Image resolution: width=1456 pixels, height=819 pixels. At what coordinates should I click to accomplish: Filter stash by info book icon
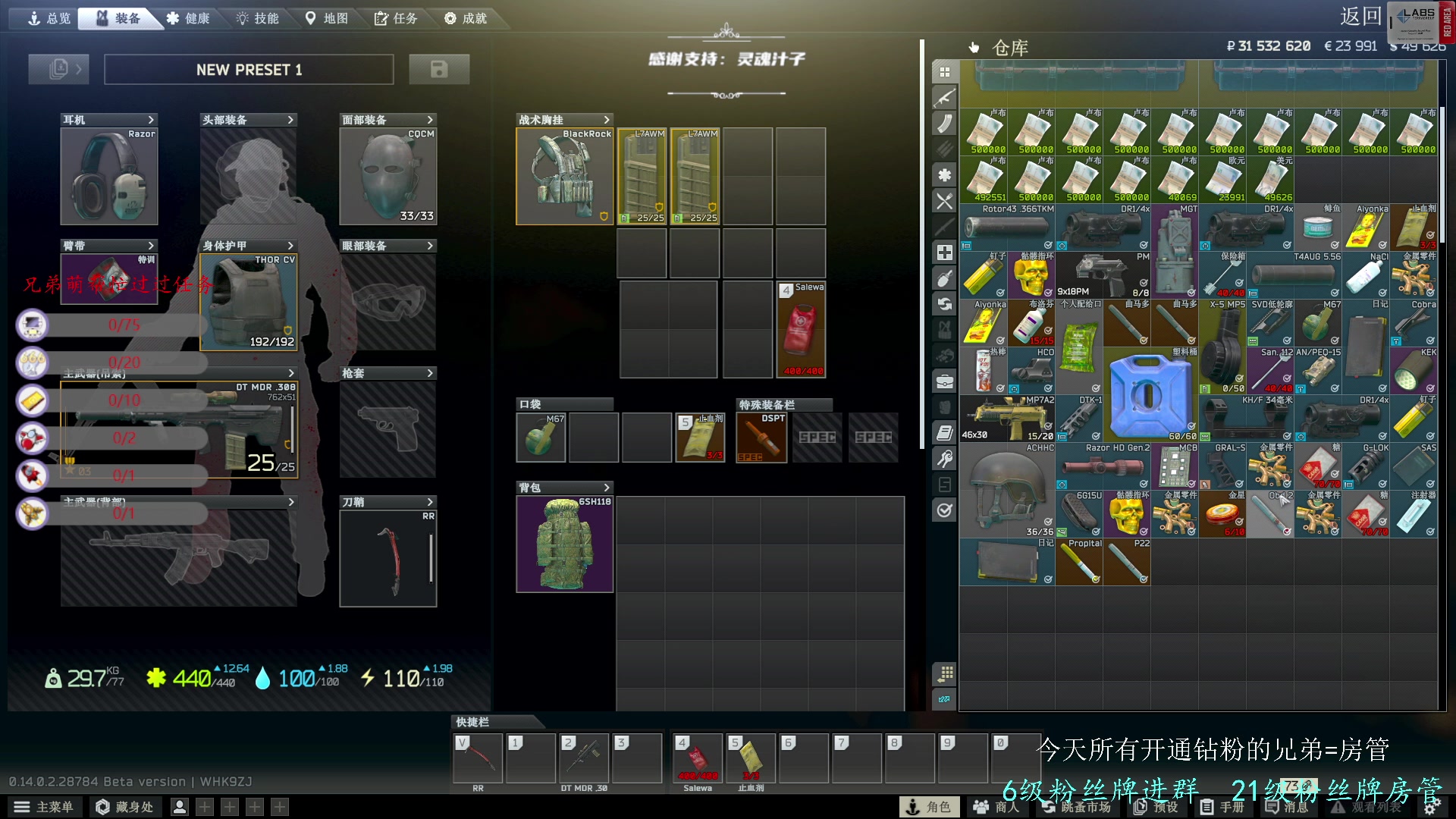tap(945, 433)
